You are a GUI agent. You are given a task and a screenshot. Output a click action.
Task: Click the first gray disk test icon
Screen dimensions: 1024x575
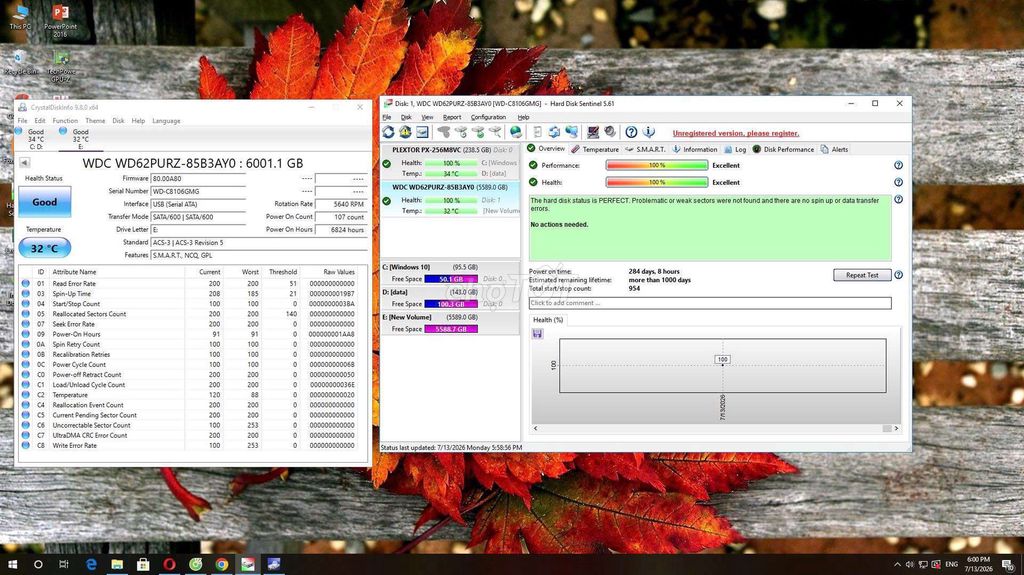point(443,132)
